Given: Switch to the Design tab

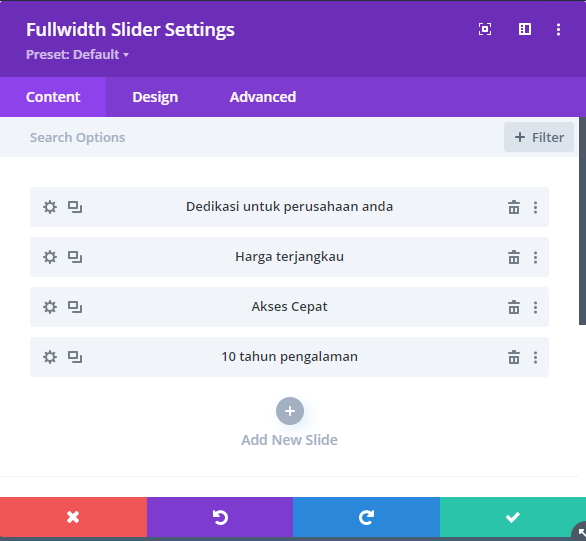Looking at the screenshot, I should 155,97.
